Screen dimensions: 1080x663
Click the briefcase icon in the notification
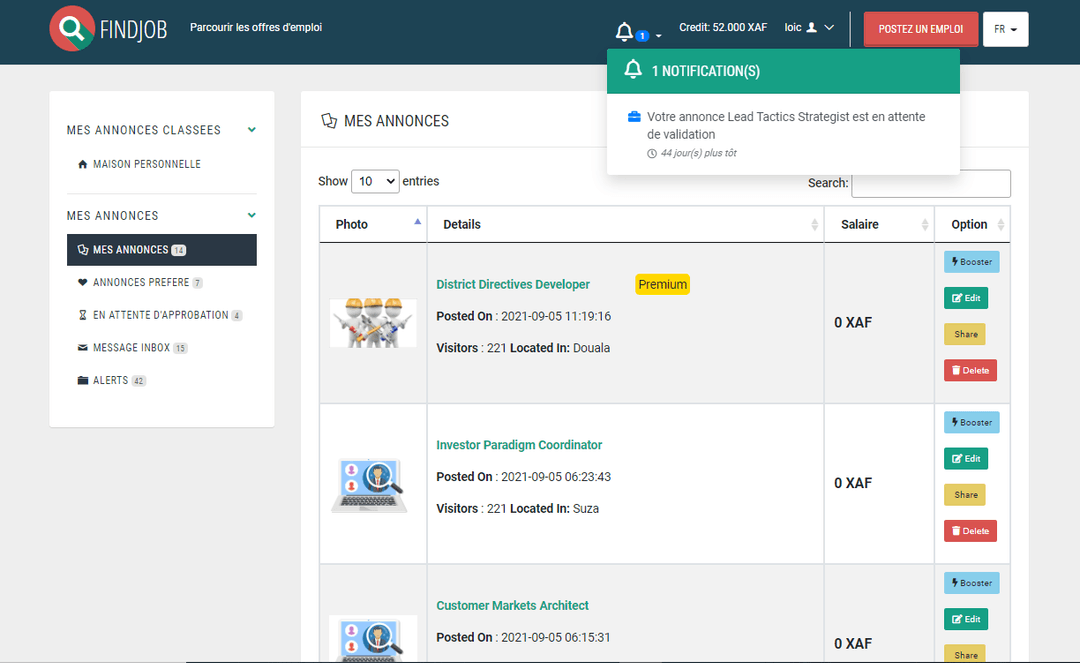coord(634,117)
